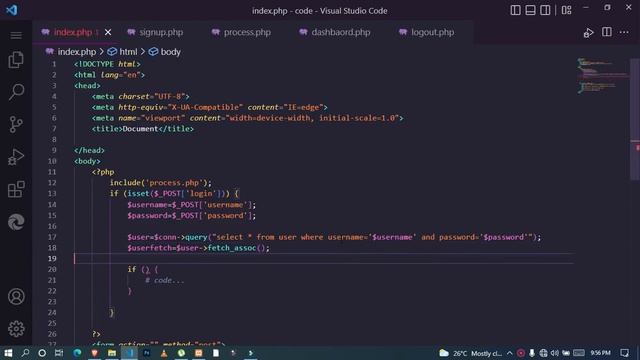Open Brave browser from the taskbar
The height and width of the screenshot is (360, 640).
[x=95, y=353]
